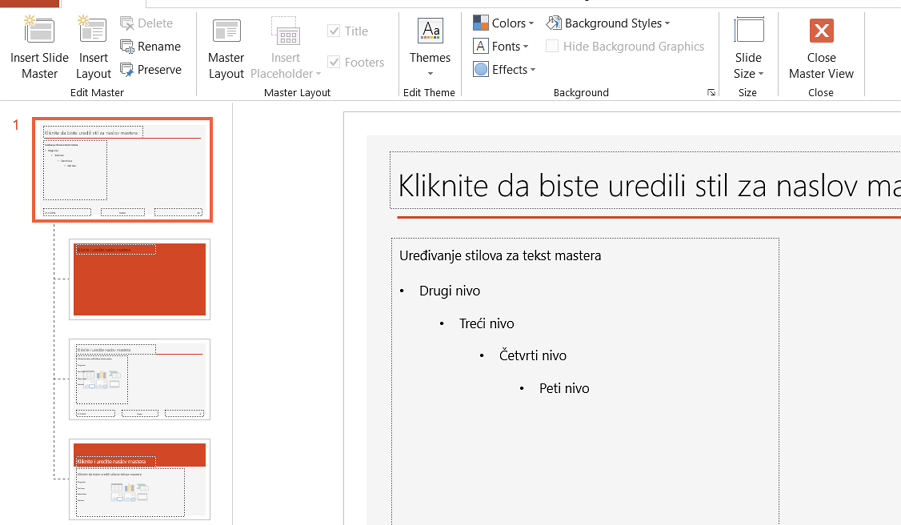Click the Insert Slide Master icon

click(38, 30)
